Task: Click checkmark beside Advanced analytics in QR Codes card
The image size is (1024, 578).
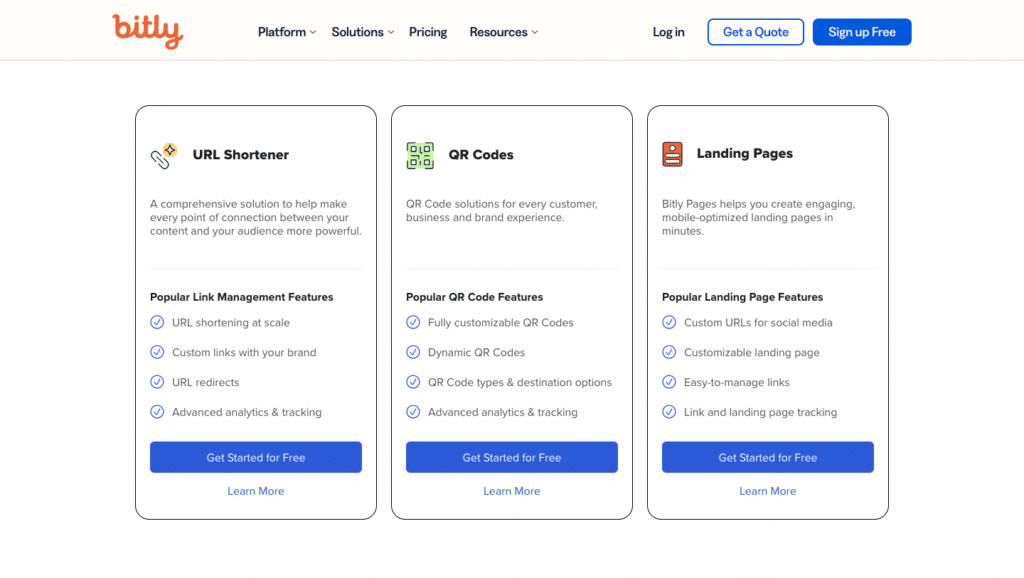Action: point(413,412)
